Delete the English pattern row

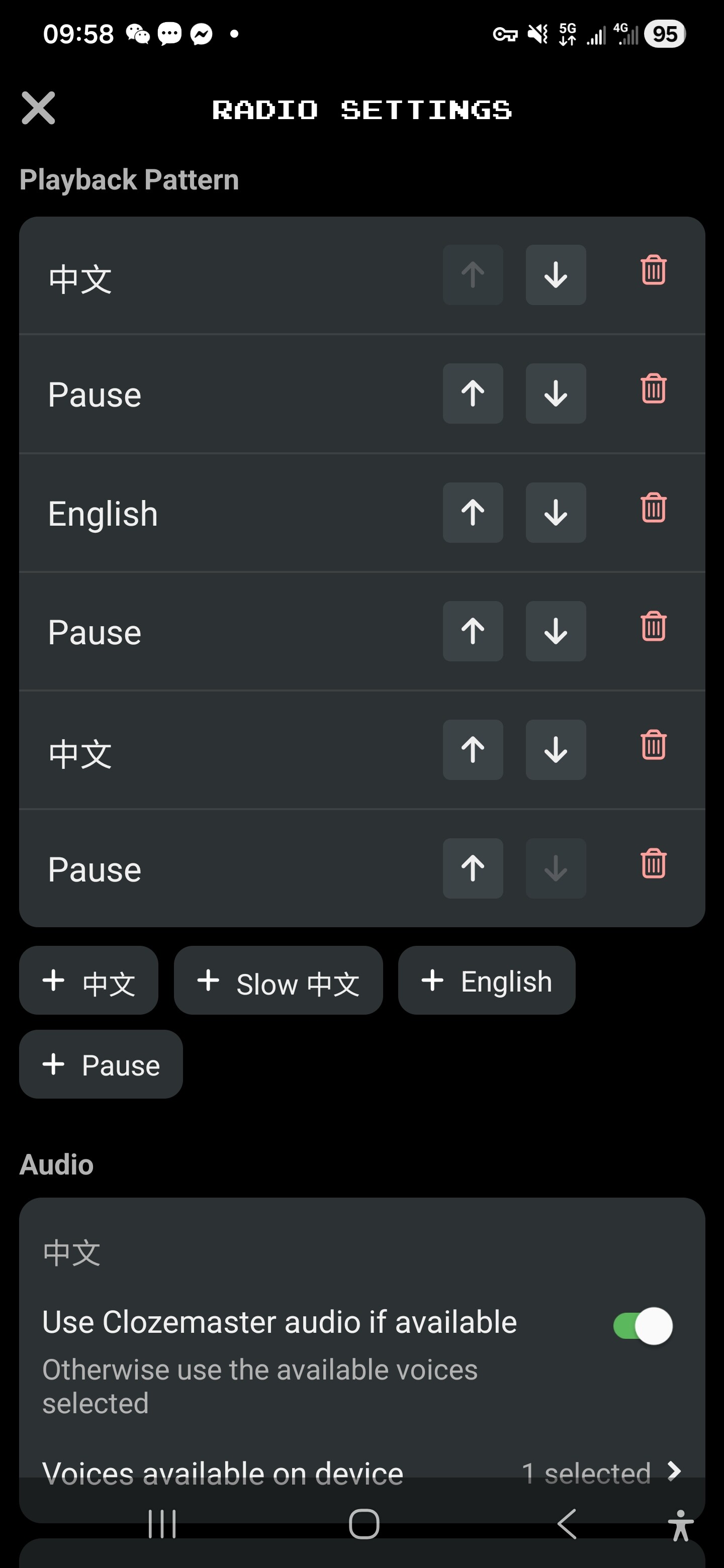[x=654, y=508]
